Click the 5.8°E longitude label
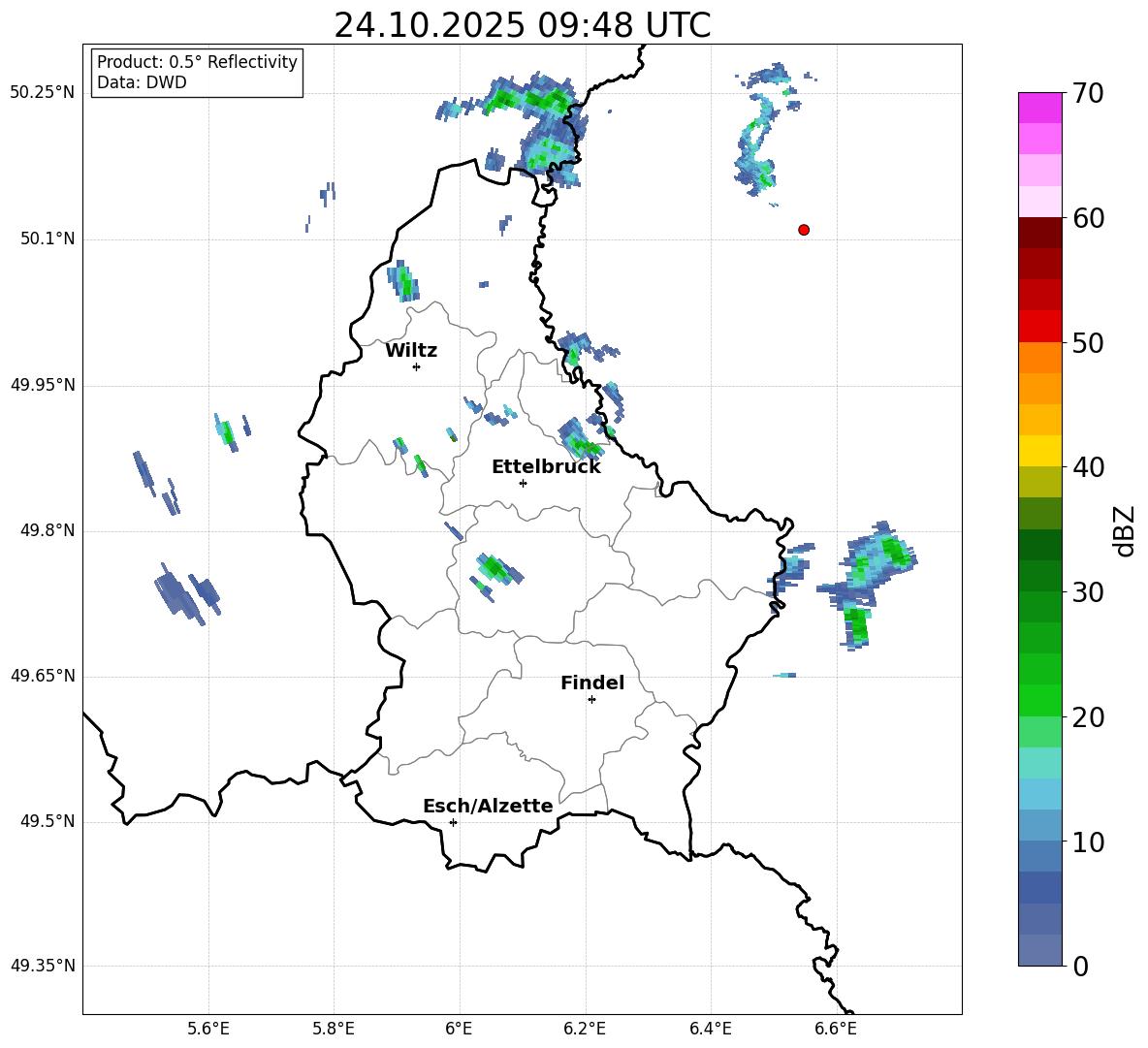 pyautogui.click(x=334, y=1030)
